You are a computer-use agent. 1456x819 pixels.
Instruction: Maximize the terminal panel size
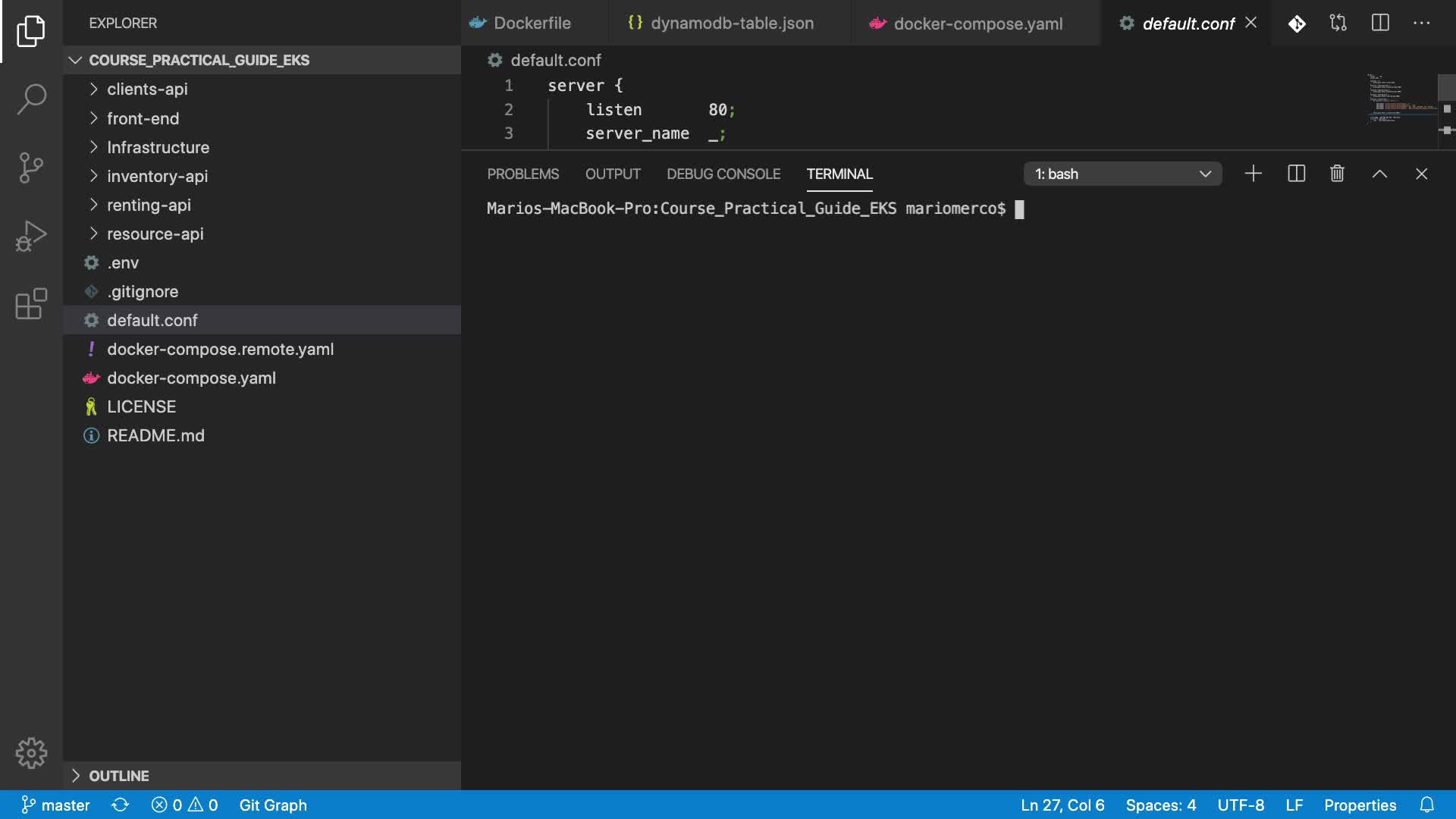[1379, 174]
